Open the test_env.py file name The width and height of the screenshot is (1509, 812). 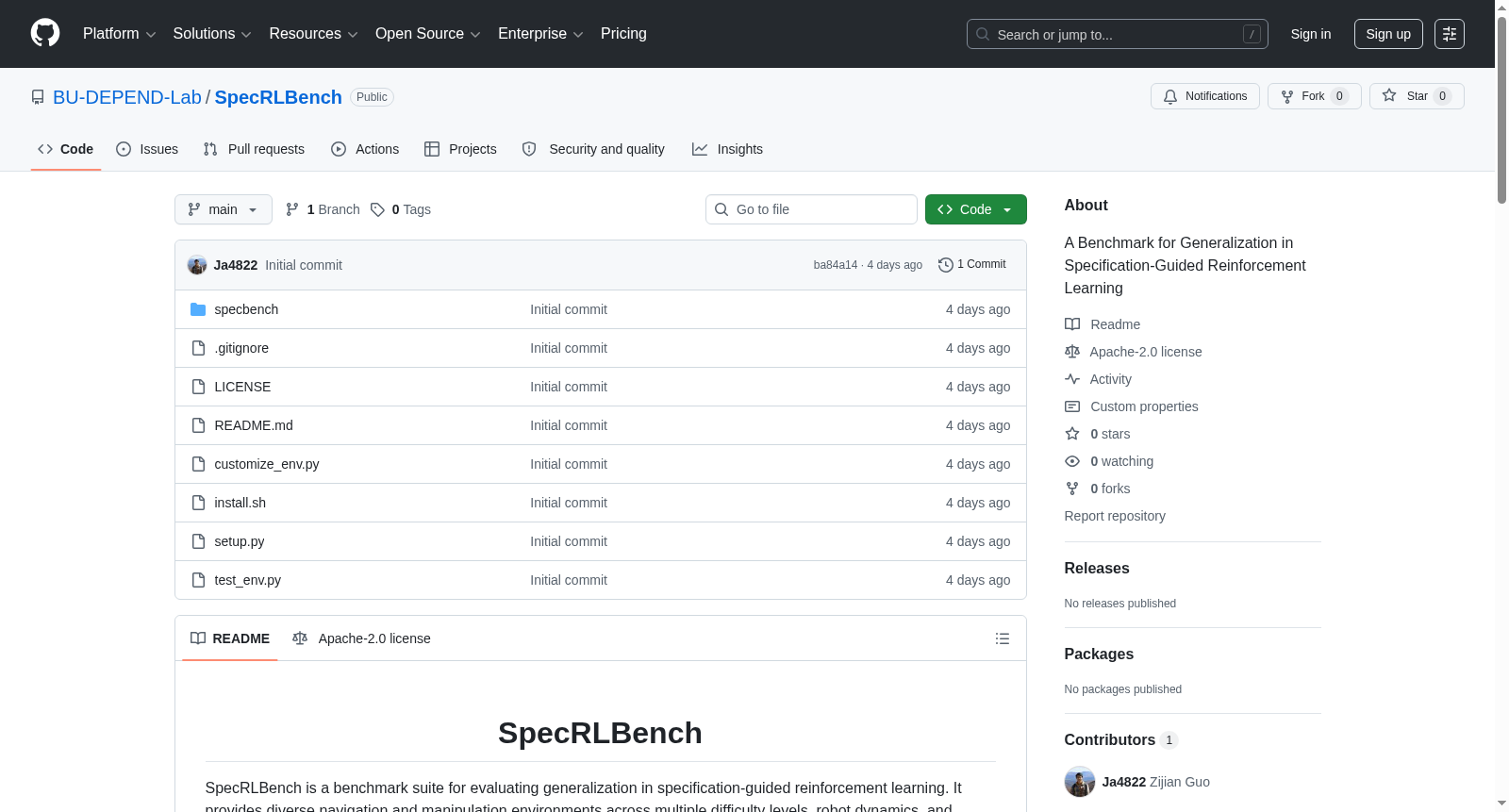pos(248,580)
